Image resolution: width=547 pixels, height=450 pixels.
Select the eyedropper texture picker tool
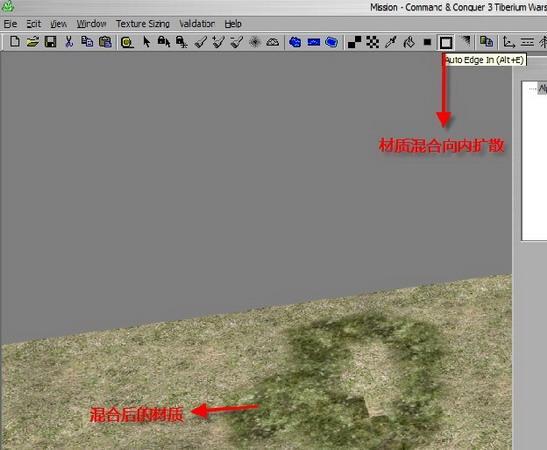pos(391,42)
